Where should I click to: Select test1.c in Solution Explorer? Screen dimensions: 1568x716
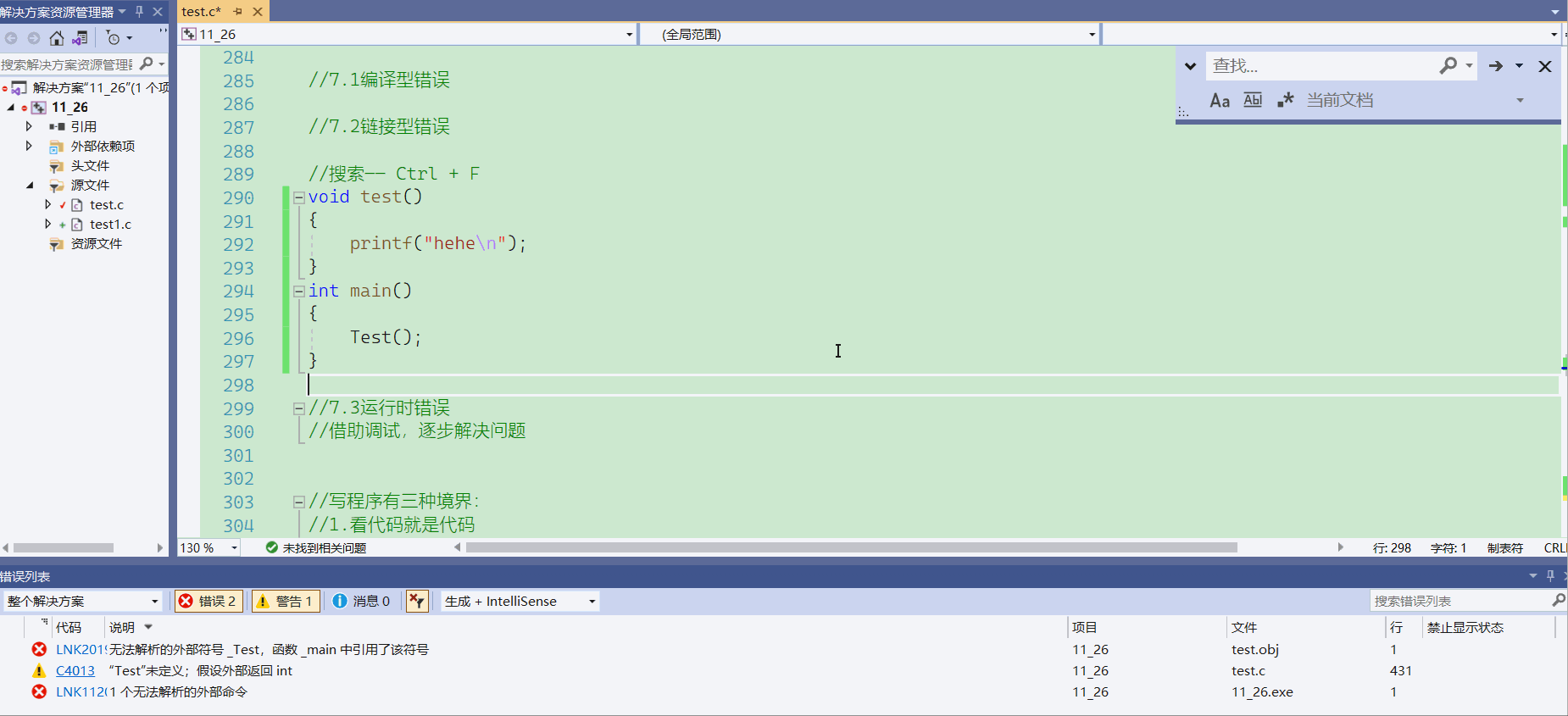110,225
